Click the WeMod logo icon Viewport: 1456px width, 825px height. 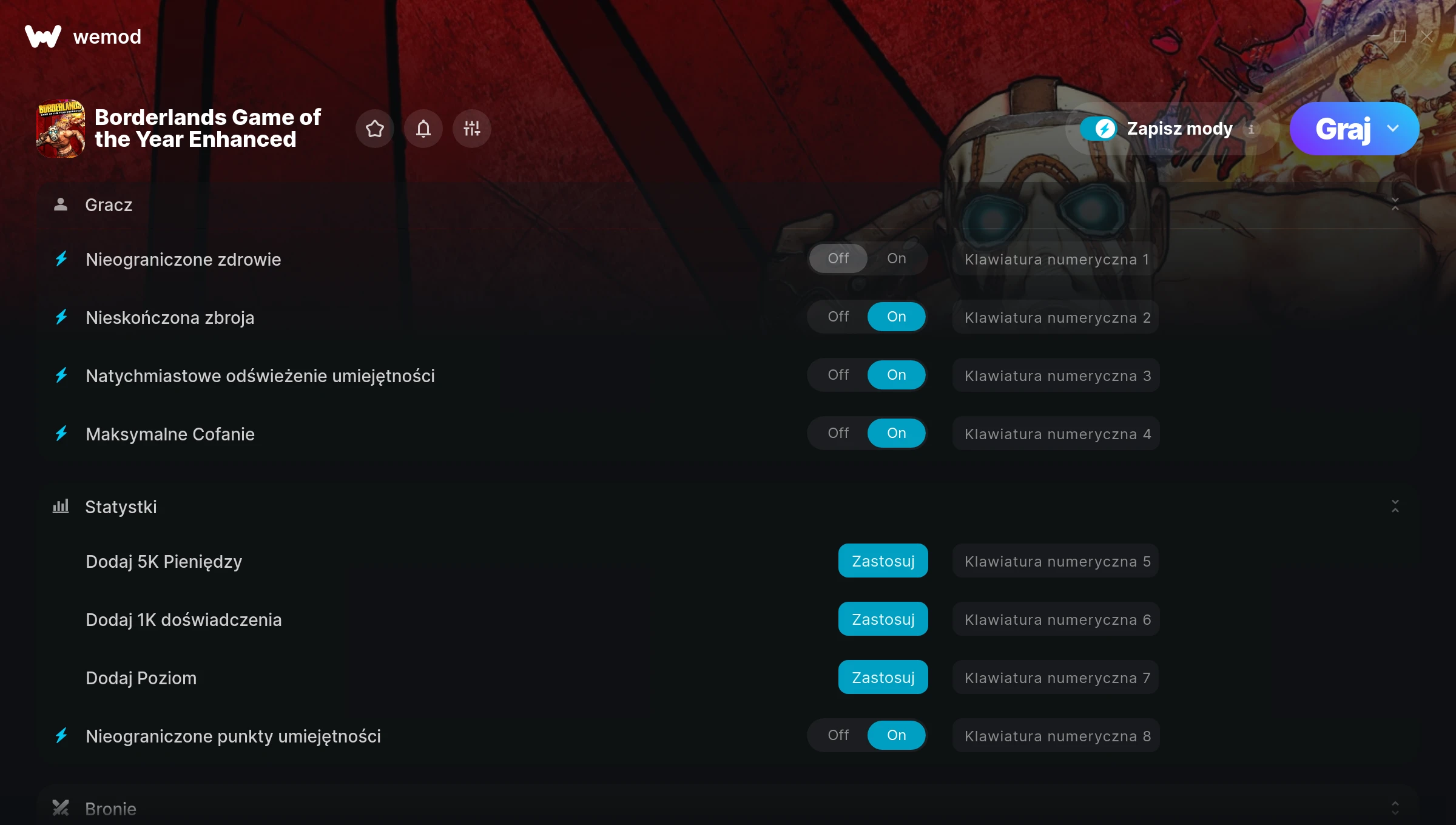(43, 36)
